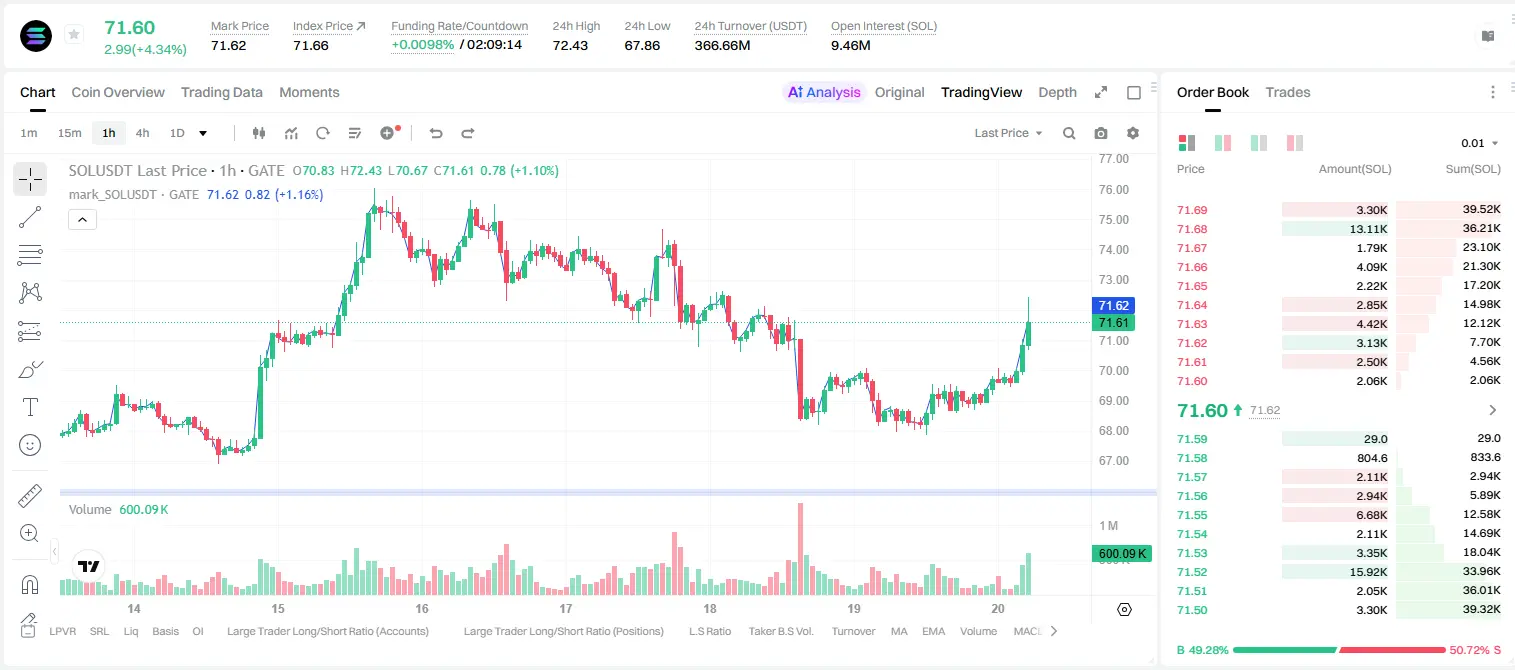Viewport: 1515px width, 670px height.
Task: Open the 0.01 price precision dropdown
Action: 1480,143
